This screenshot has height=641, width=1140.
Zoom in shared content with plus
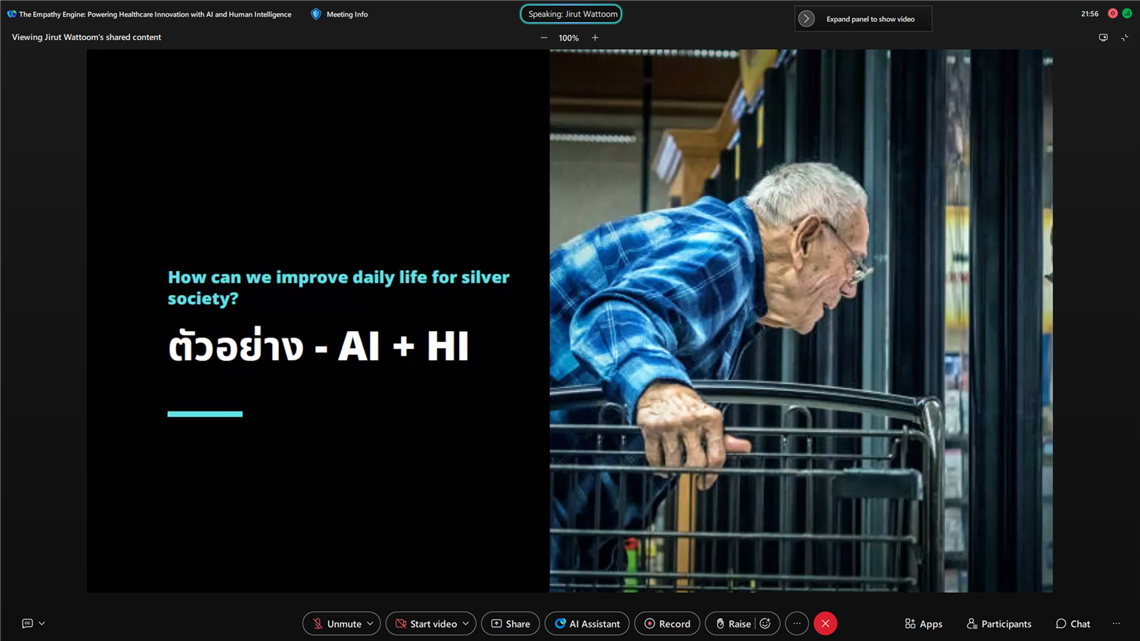(595, 38)
